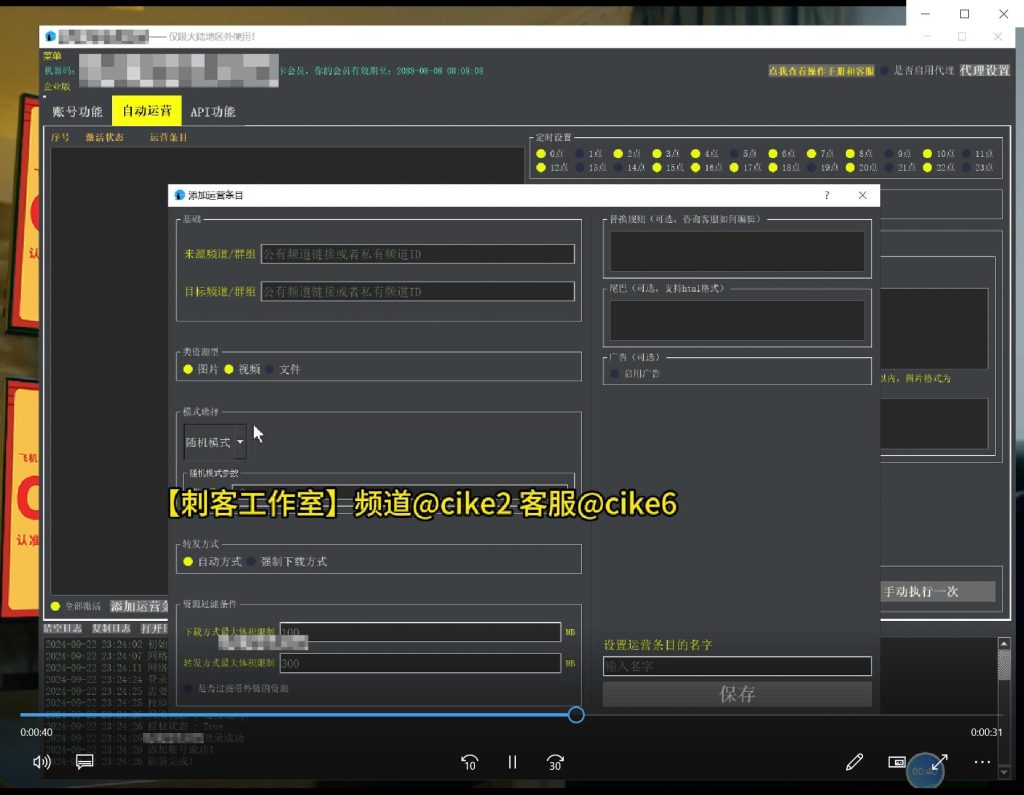
Task: Rewind 10 seconds using the skip-back icon
Action: (x=469, y=761)
